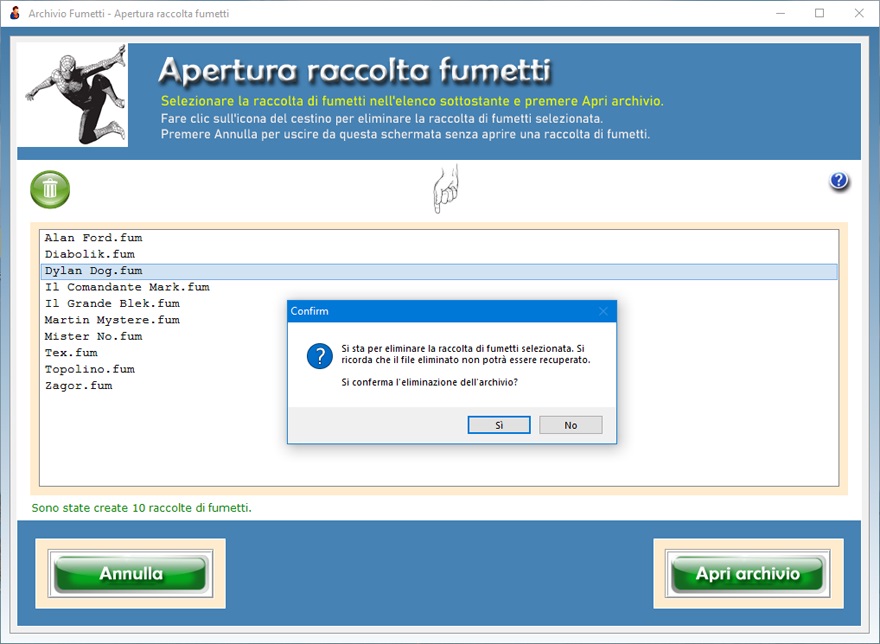Decline deletion with the No button
Image resolution: width=880 pixels, height=644 pixels.
click(x=571, y=425)
